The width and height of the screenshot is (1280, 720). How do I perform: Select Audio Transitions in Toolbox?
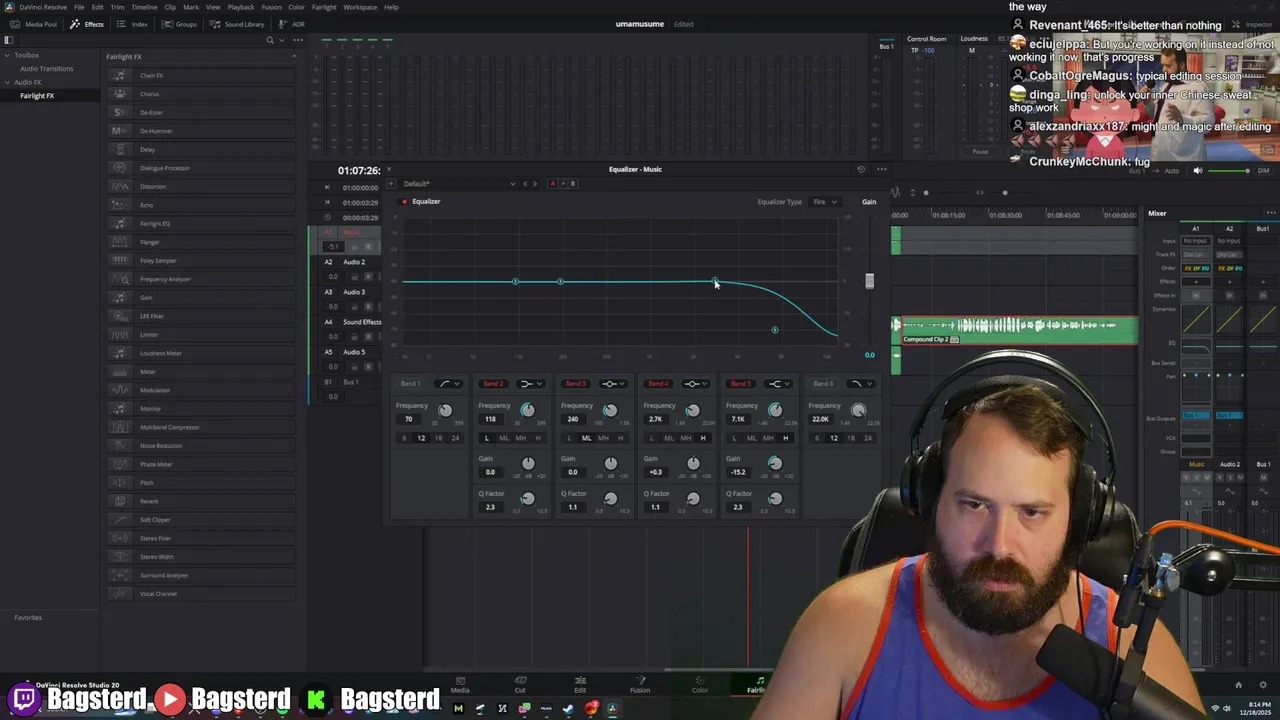click(47, 69)
